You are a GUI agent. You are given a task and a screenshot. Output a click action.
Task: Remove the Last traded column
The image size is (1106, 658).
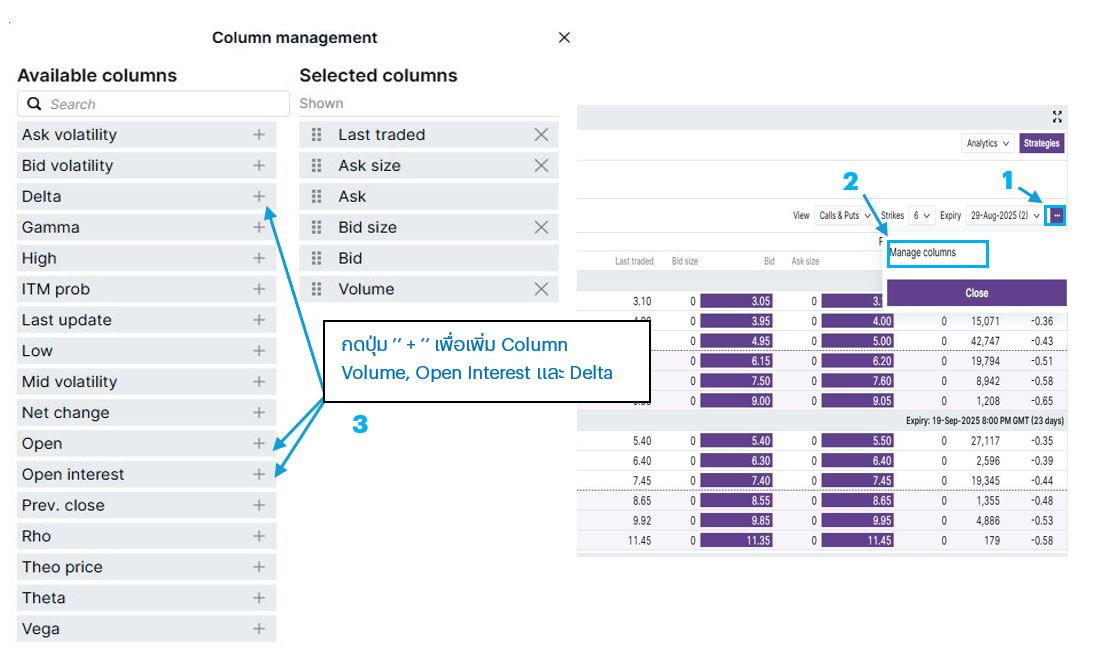point(541,135)
